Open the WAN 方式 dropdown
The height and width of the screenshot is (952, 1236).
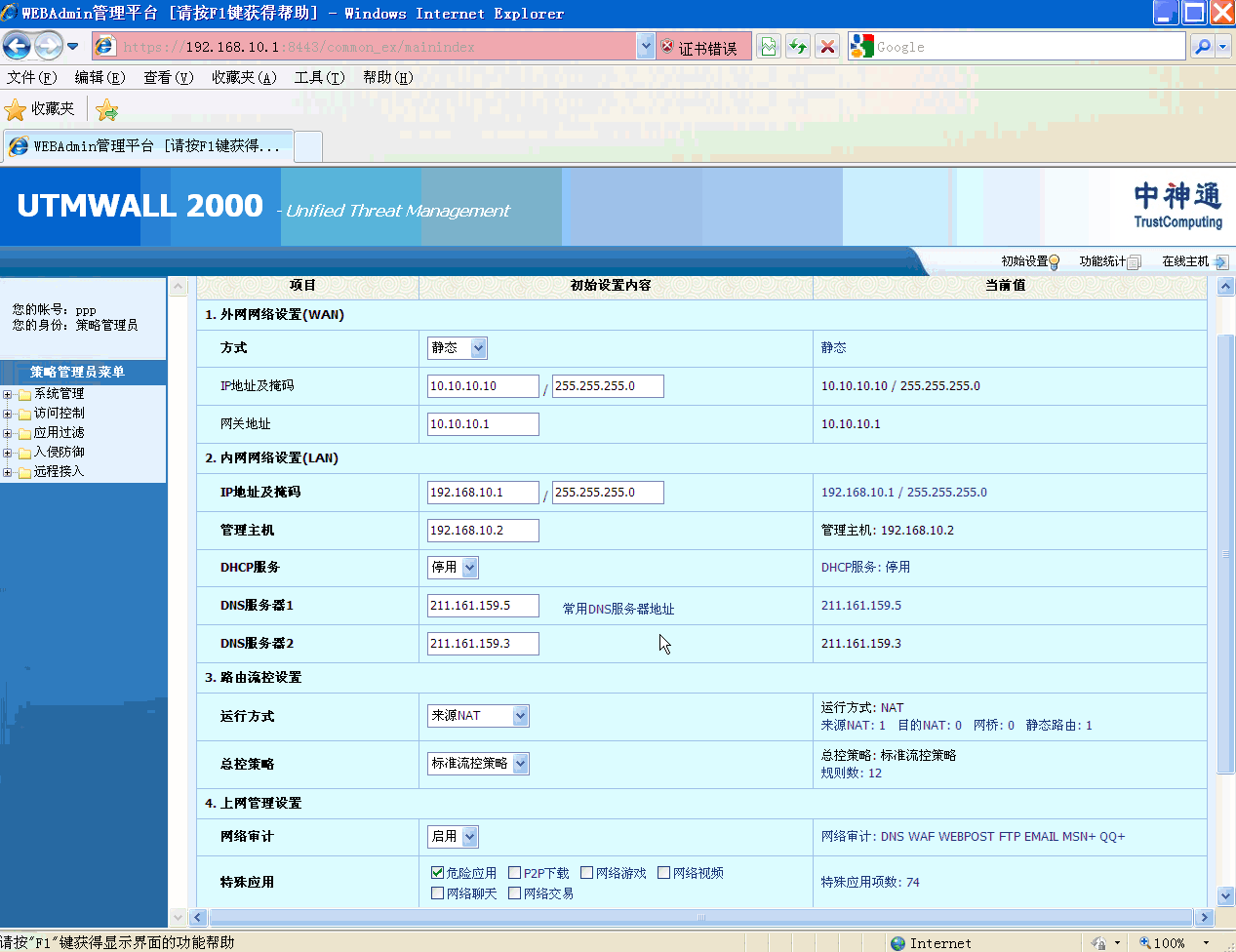(477, 348)
